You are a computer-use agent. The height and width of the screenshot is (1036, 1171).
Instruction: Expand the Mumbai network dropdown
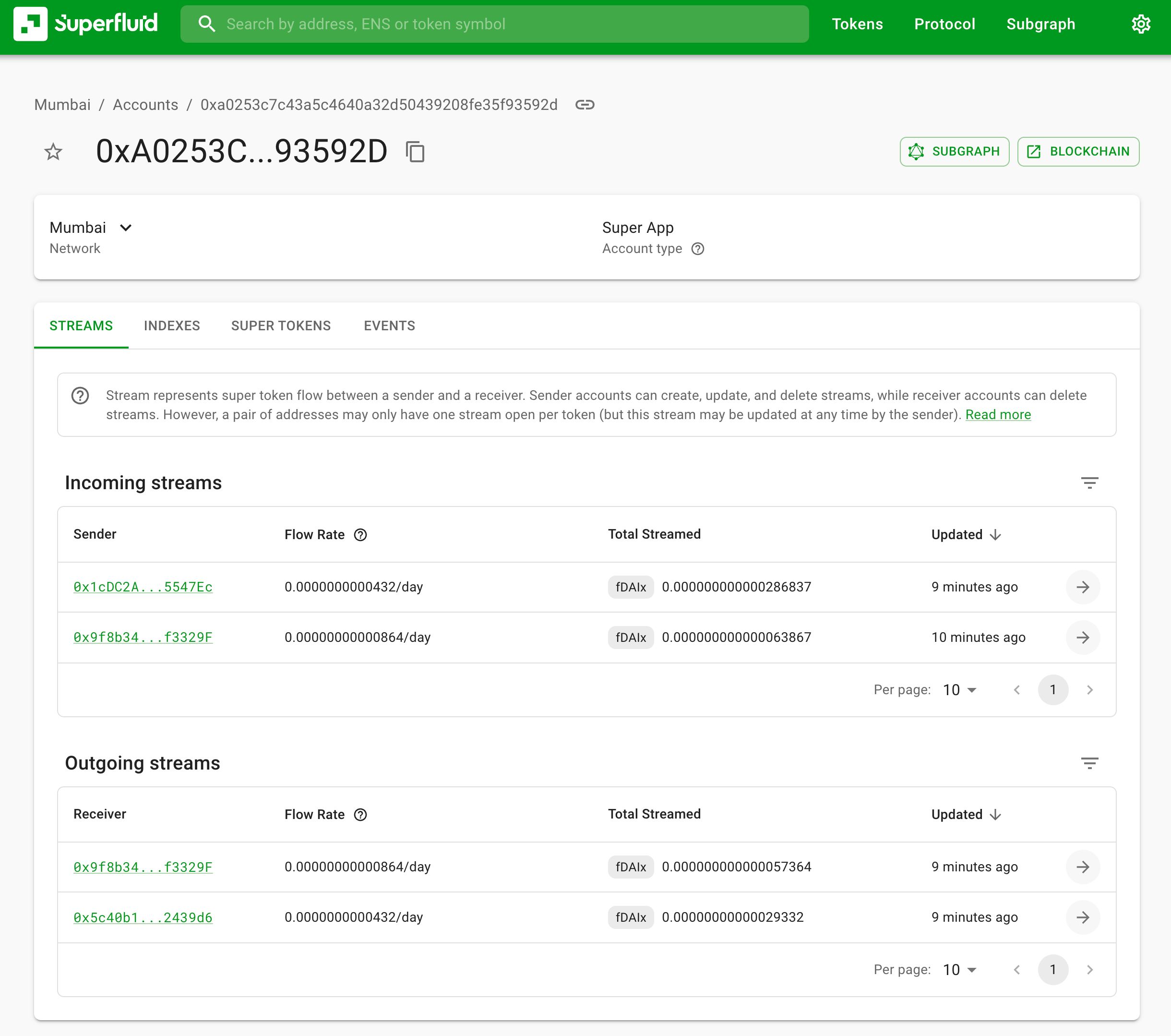tap(125, 227)
